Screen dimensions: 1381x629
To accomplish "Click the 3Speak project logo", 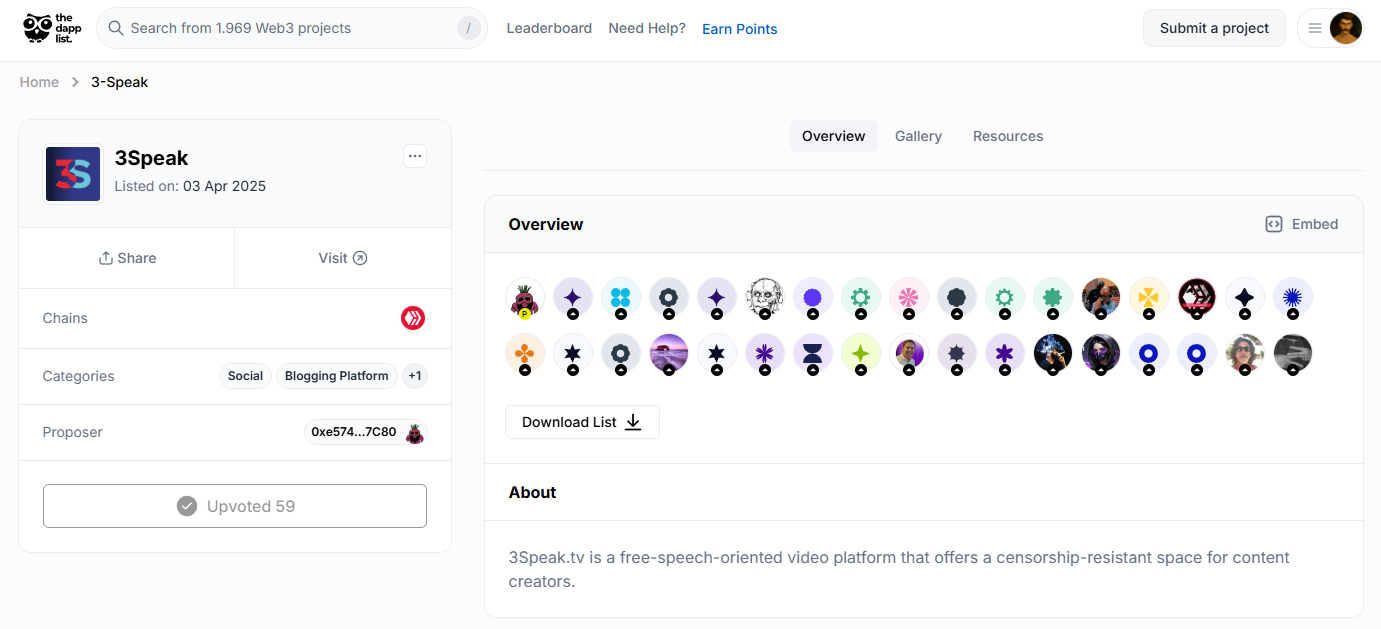I will point(73,174).
